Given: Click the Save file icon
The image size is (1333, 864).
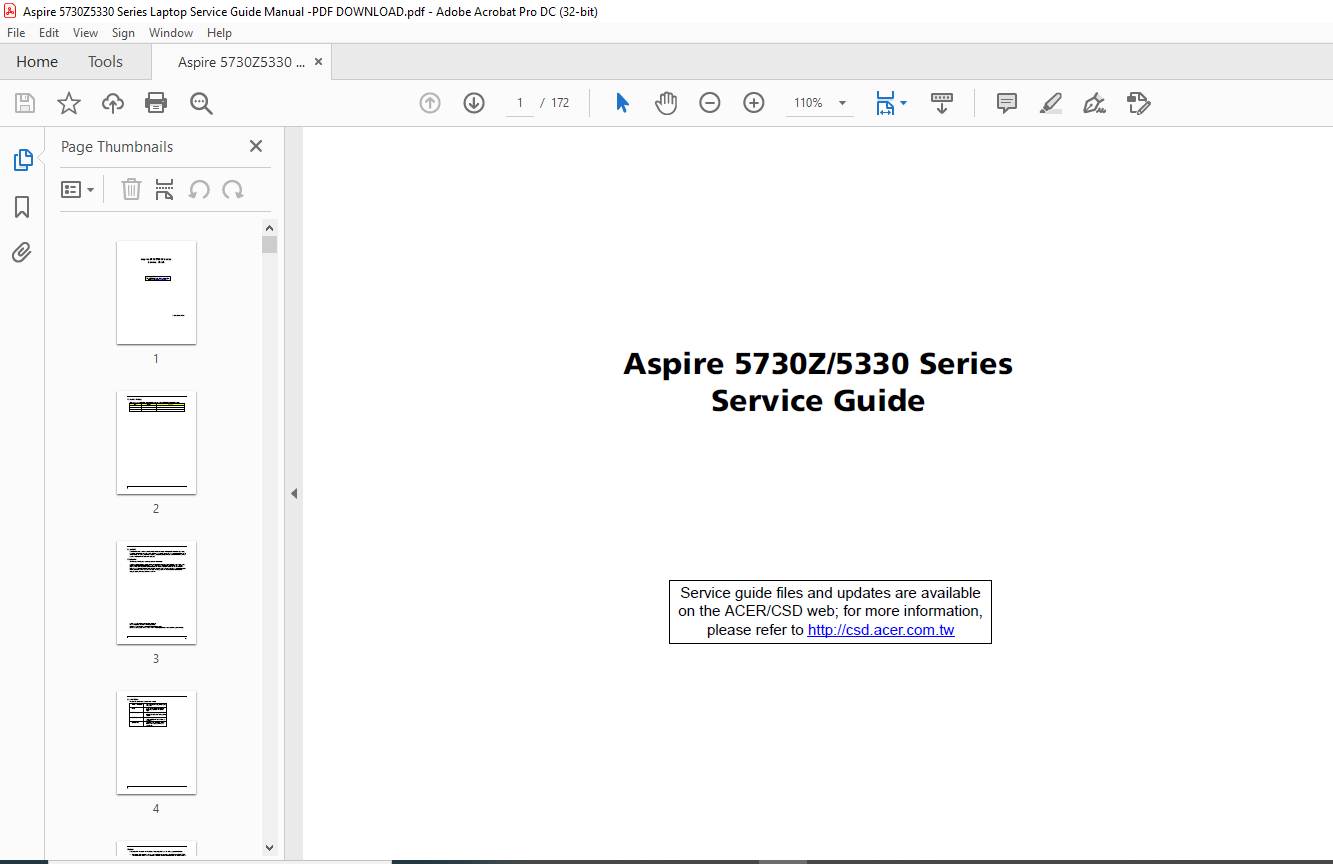Looking at the screenshot, I should [25, 103].
